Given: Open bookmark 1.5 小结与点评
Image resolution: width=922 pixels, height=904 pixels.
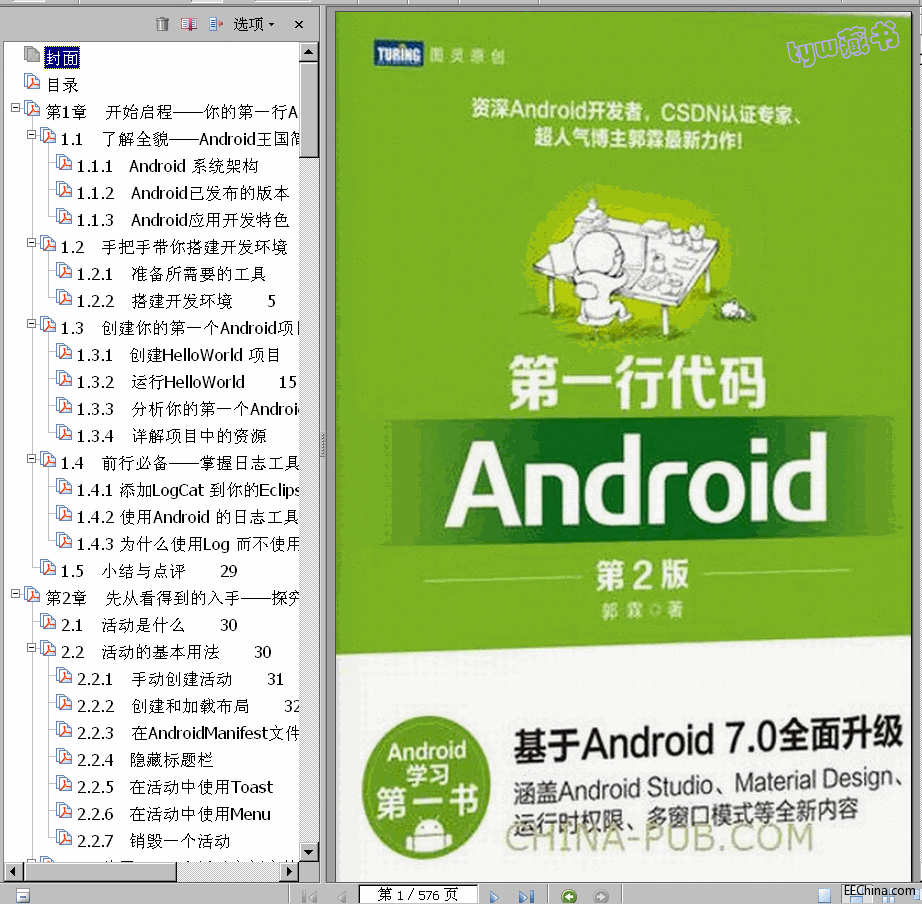Looking at the screenshot, I should (x=149, y=571).
